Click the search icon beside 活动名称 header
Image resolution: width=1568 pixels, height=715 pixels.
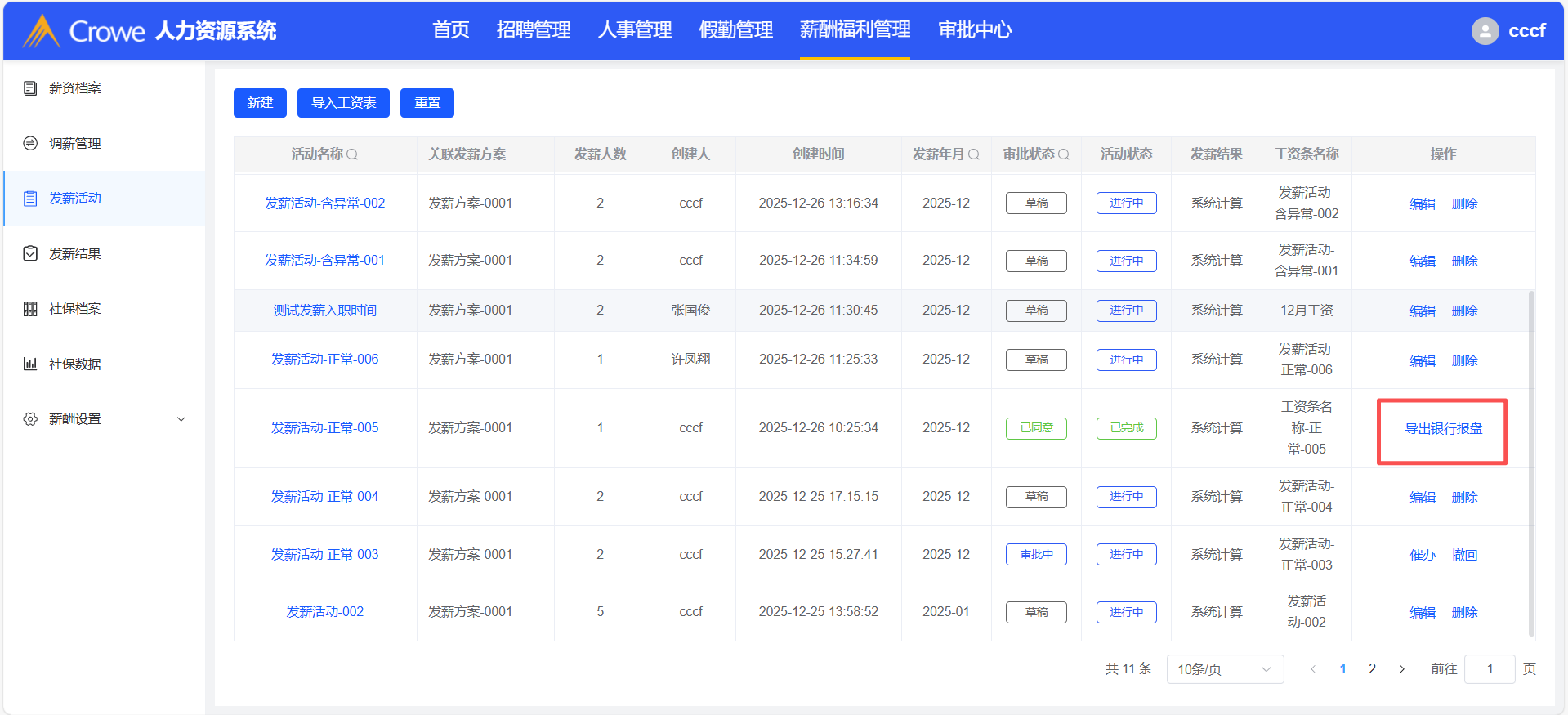(x=352, y=154)
